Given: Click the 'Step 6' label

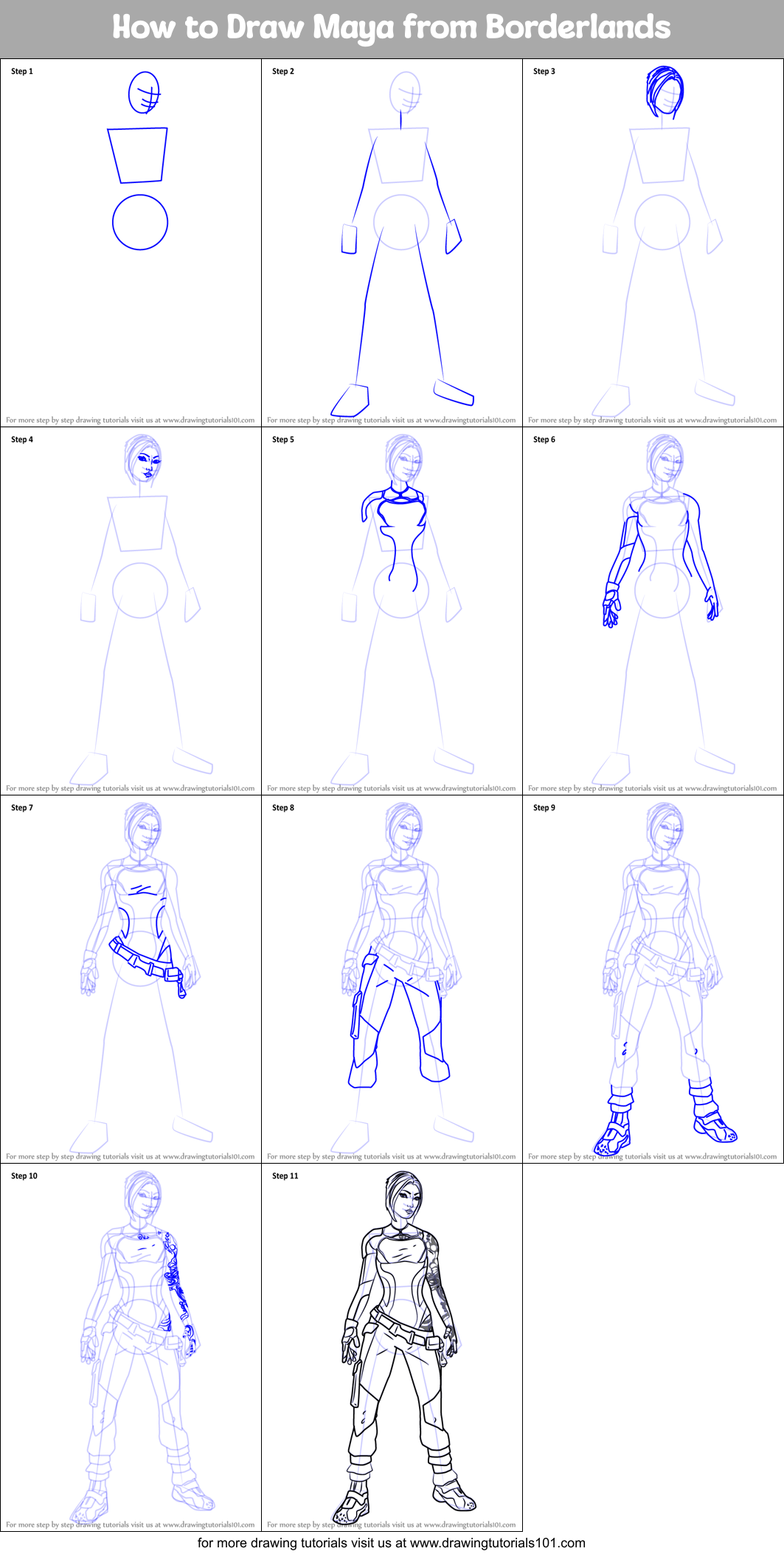Looking at the screenshot, I should 544,440.
